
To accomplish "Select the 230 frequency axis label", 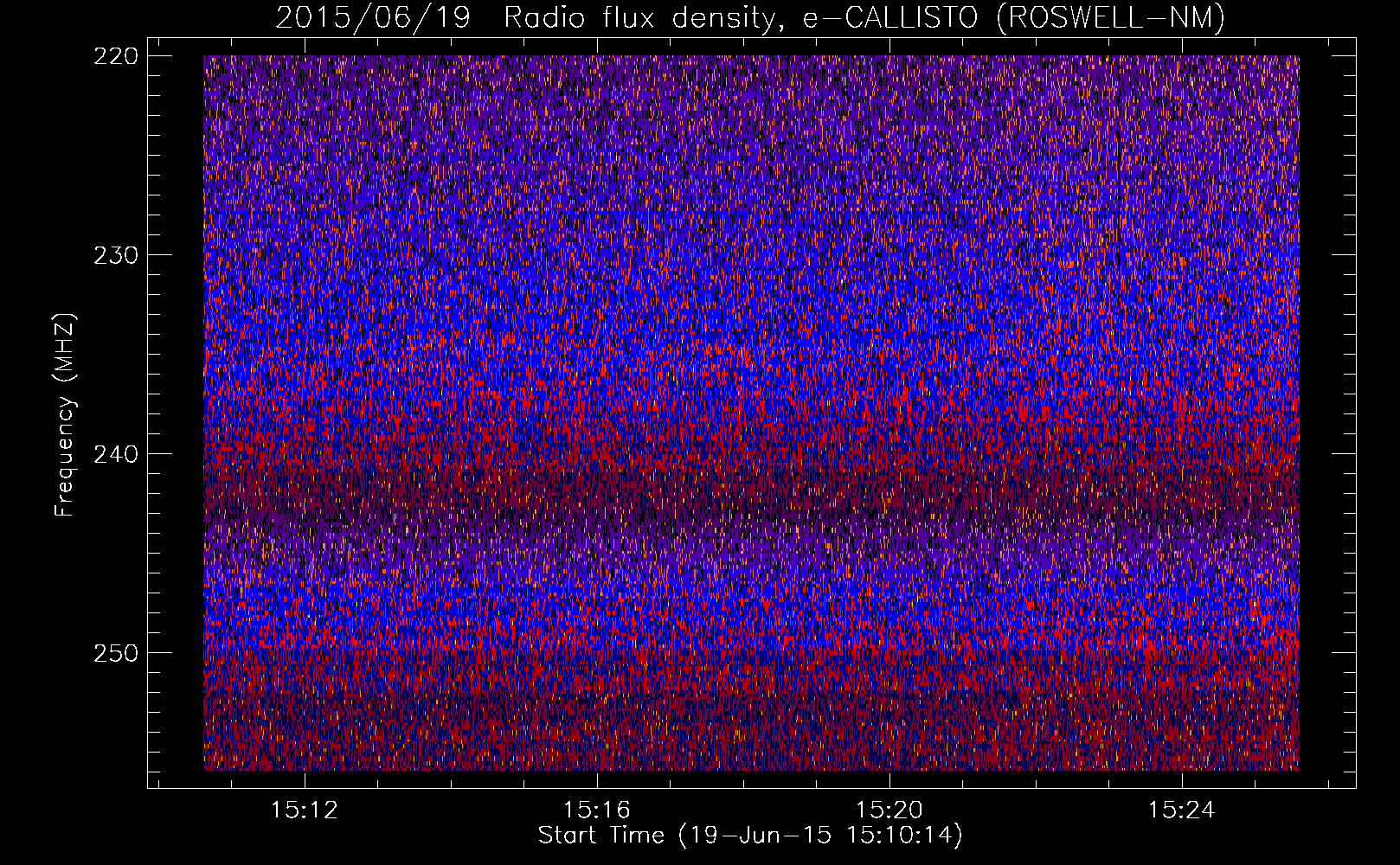I will (x=114, y=254).
